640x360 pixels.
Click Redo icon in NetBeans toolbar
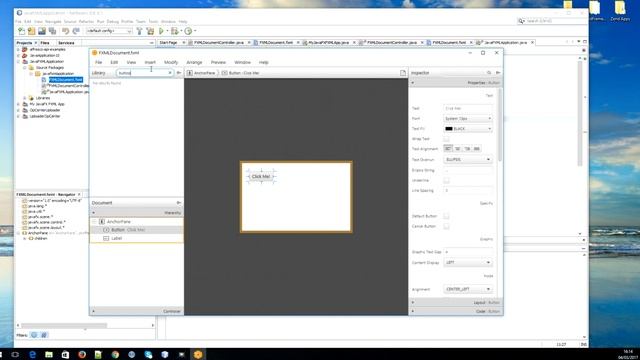pyautogui.click(x=76, y=31)
